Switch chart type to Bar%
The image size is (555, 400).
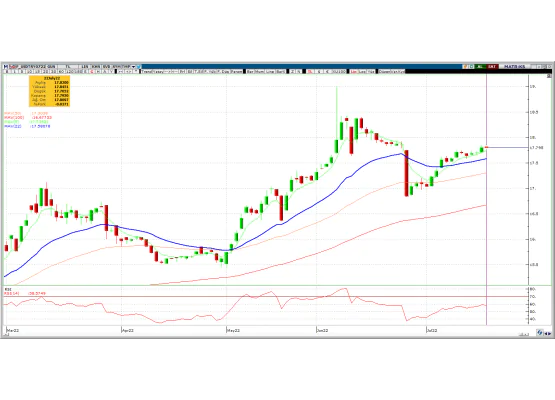[x=281, y=71]
